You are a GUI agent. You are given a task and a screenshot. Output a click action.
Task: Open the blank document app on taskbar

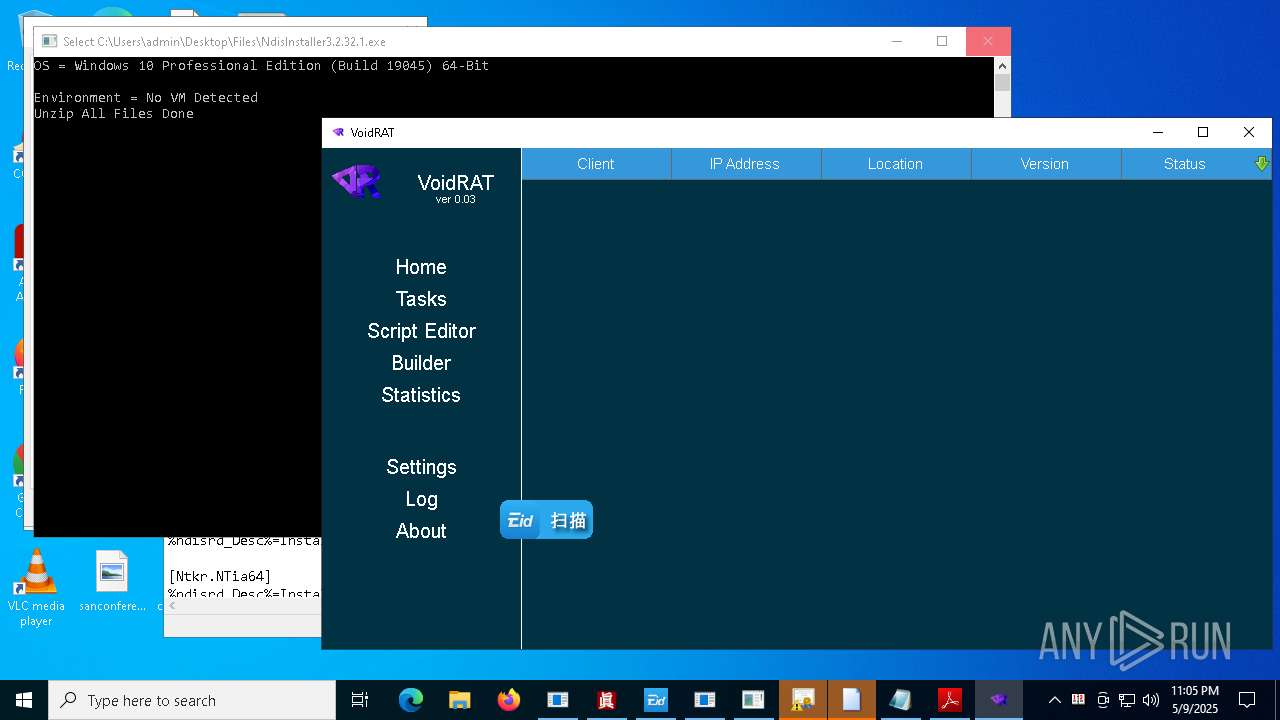tap(852, 700)
